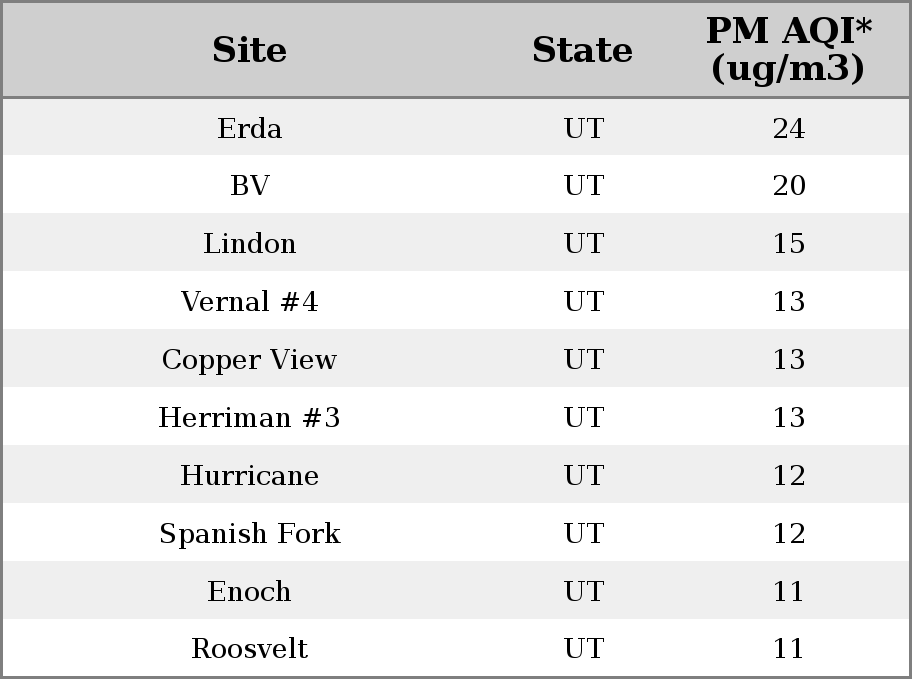
Task: Select the Erda site cell
Action: pyautogui.click(x=250, y=128)
